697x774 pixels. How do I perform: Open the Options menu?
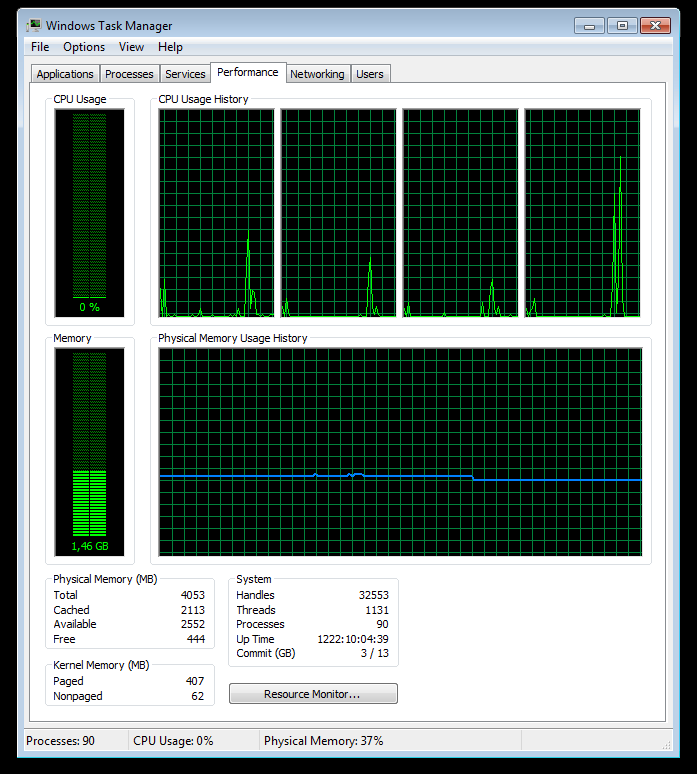pyautogui.click(x=84, y=47)
